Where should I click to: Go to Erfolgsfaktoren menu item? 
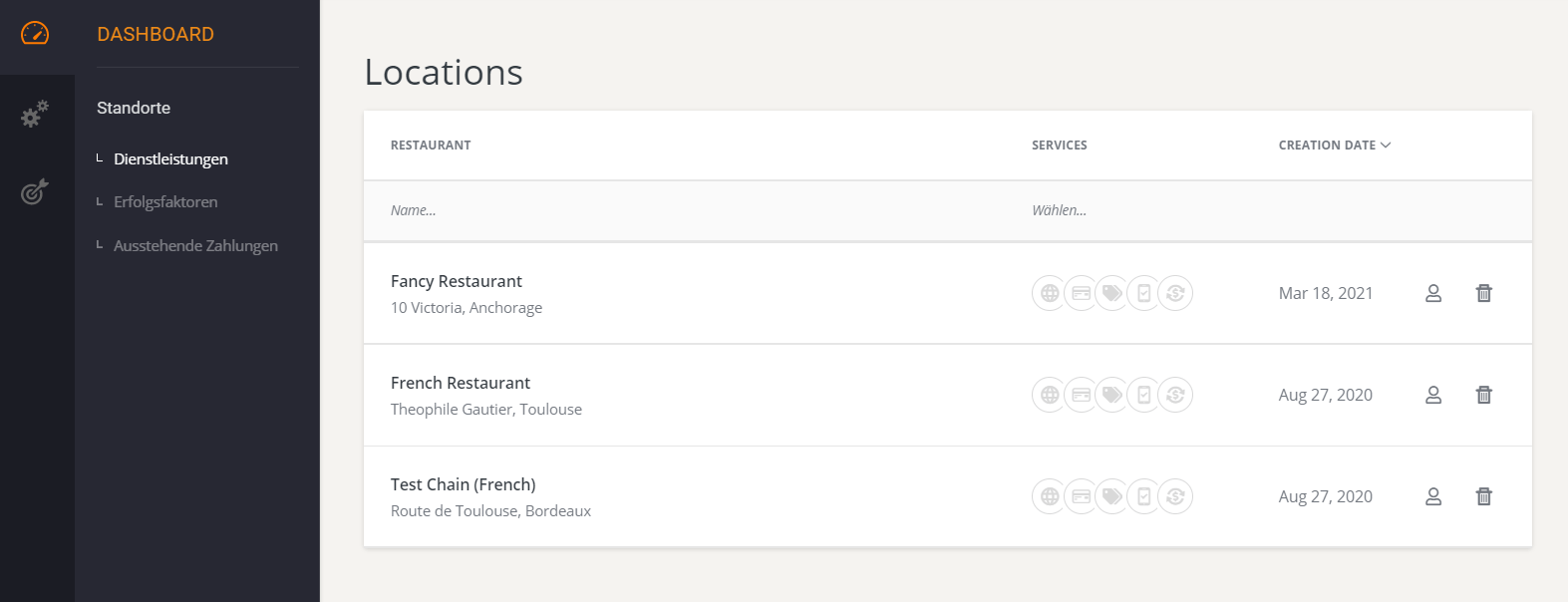click(165, 202)
